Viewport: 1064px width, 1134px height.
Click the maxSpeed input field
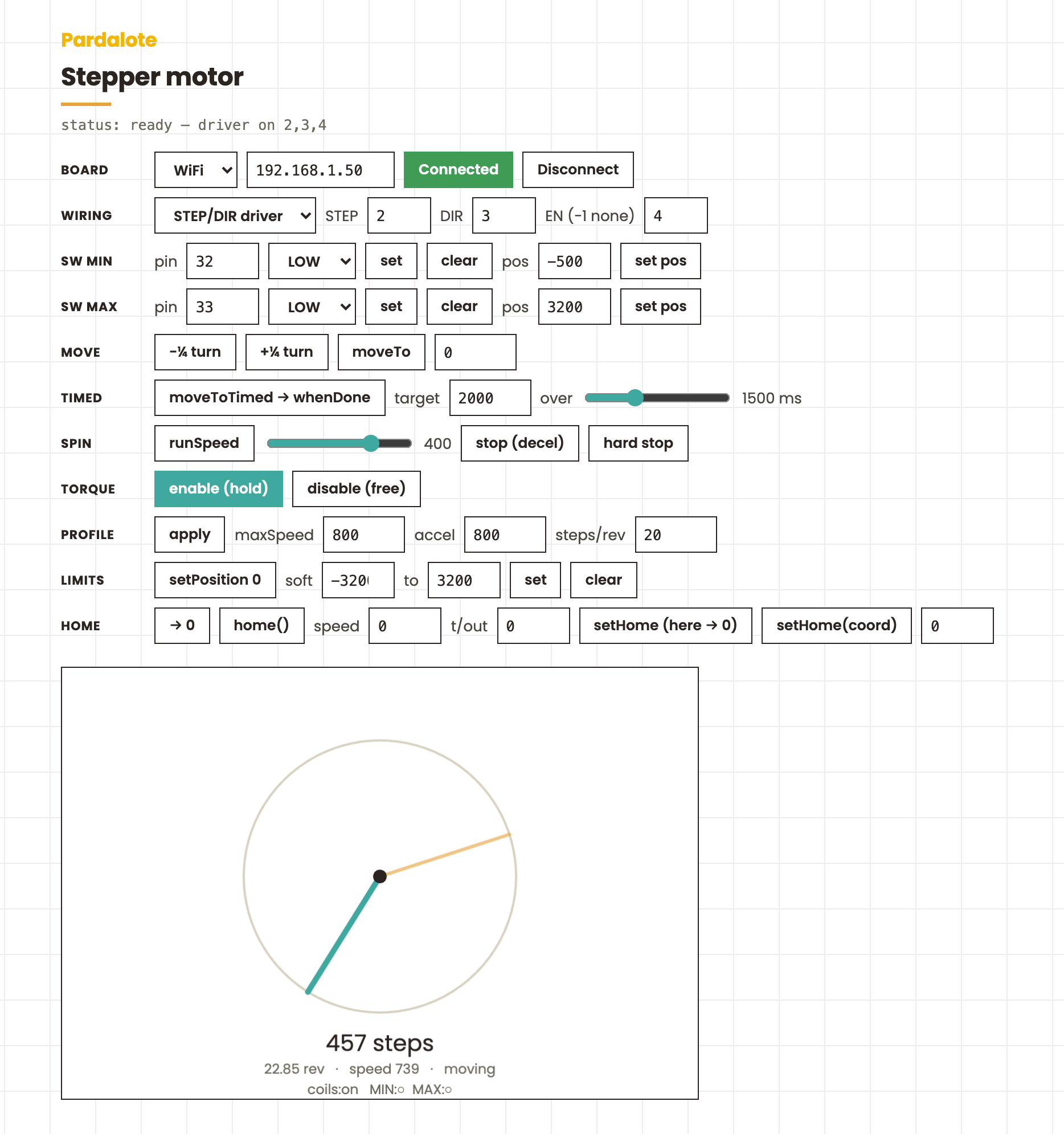(364, 535)
